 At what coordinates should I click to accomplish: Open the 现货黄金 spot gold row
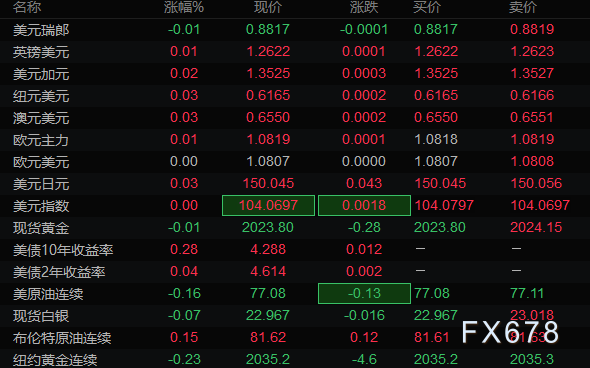click(x=295, y=228)
